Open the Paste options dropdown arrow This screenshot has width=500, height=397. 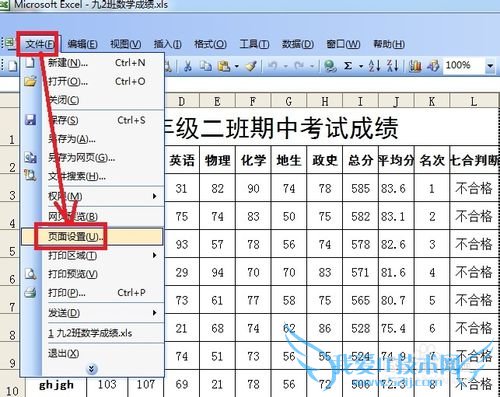point(237,66)
